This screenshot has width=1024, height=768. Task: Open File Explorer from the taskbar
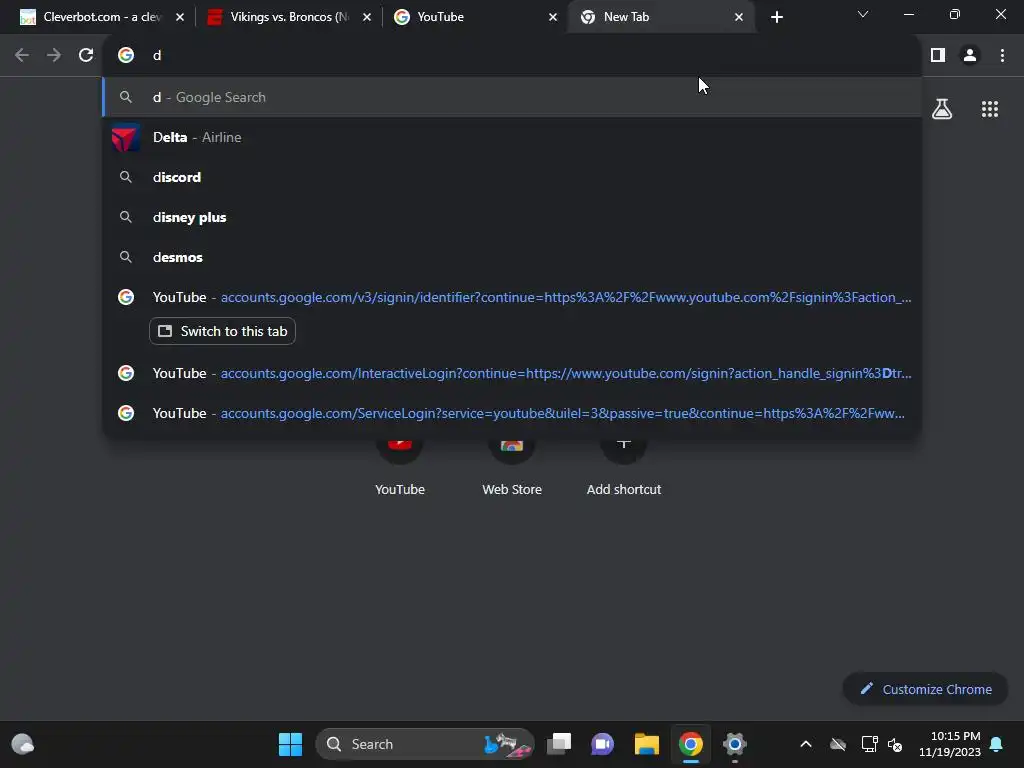(647, 744)
